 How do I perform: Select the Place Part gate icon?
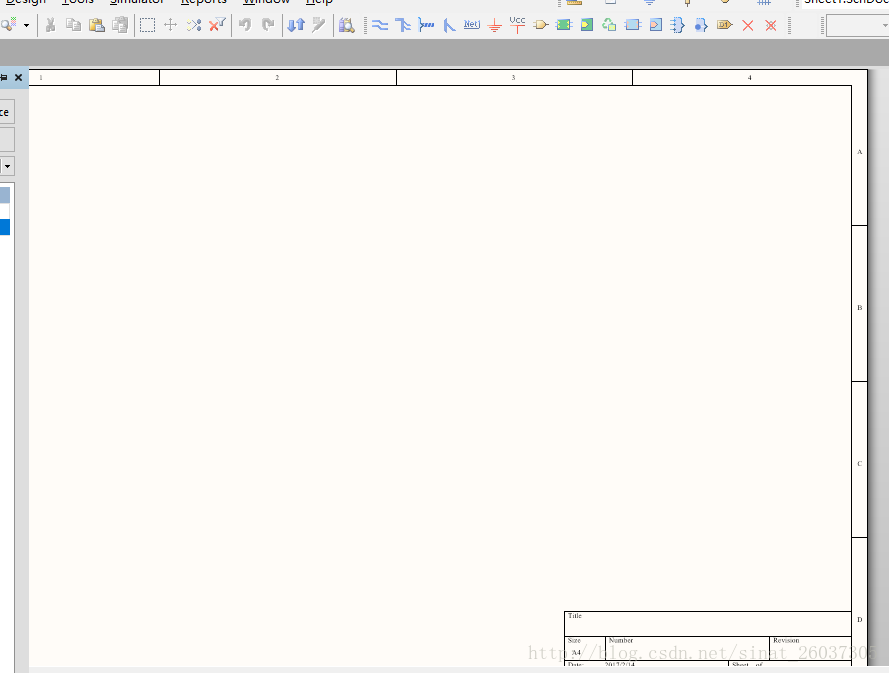tap(541, 25)
